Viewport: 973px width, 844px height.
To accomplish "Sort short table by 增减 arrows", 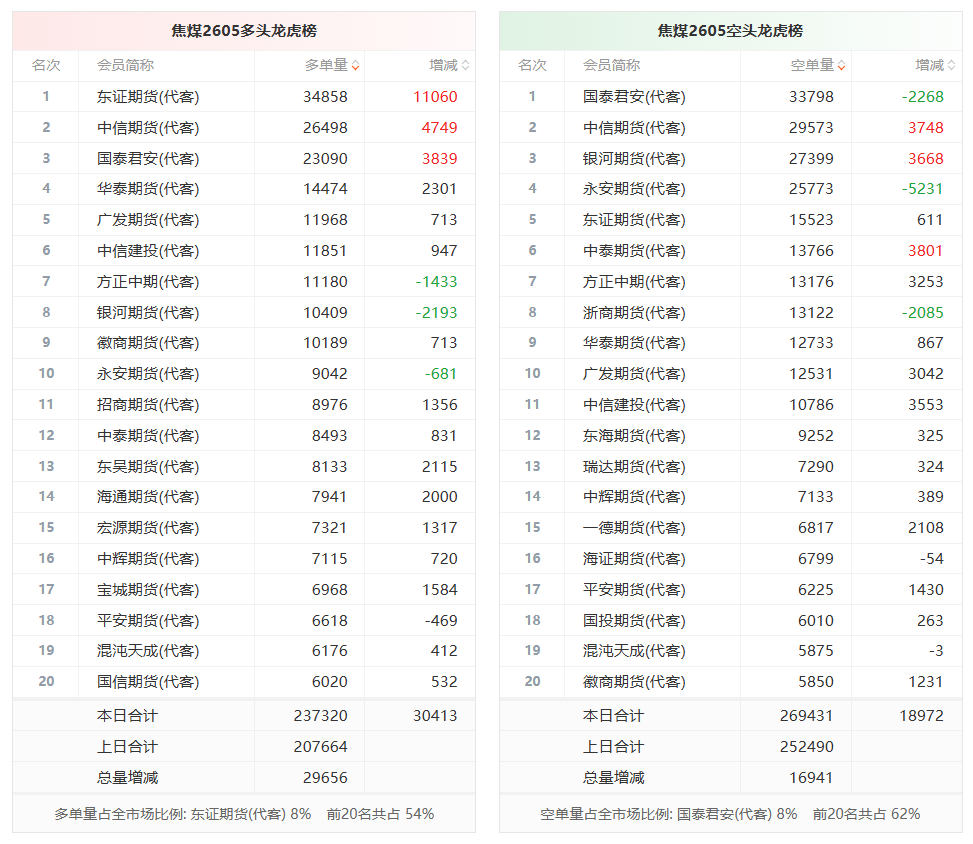I will click(x=951, y=66).
